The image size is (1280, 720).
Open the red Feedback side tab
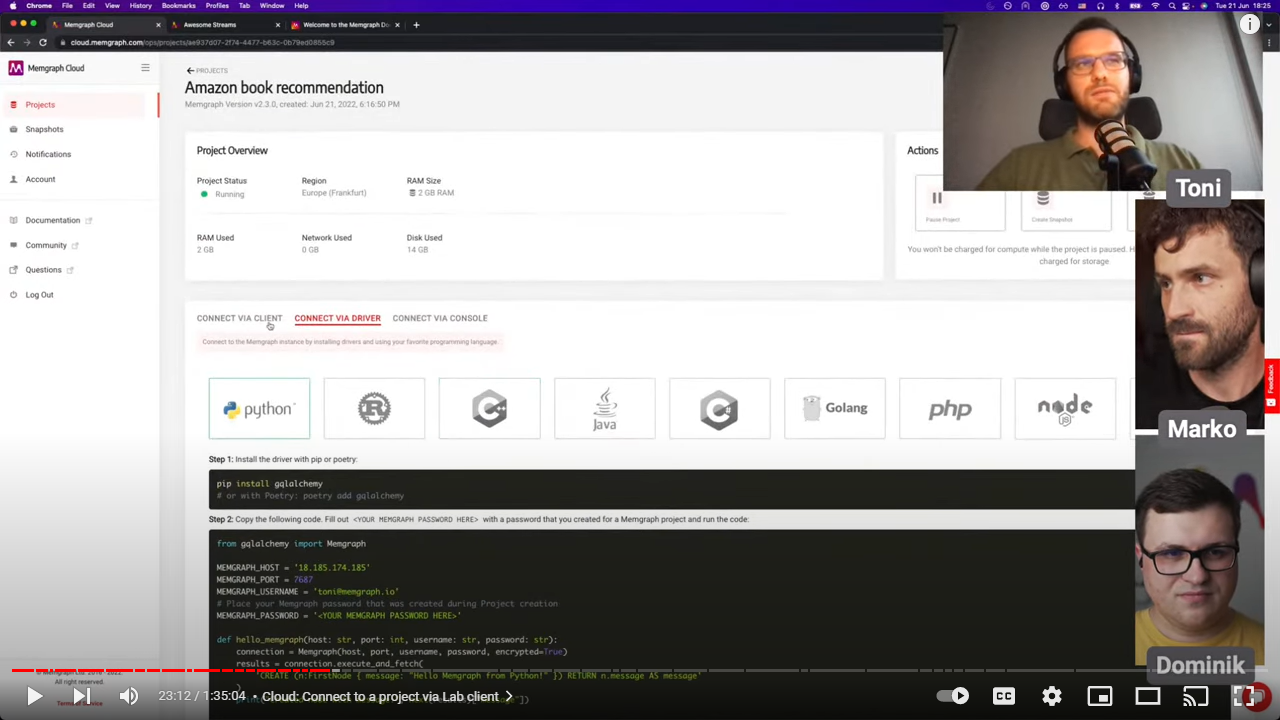coord(1271,385)
